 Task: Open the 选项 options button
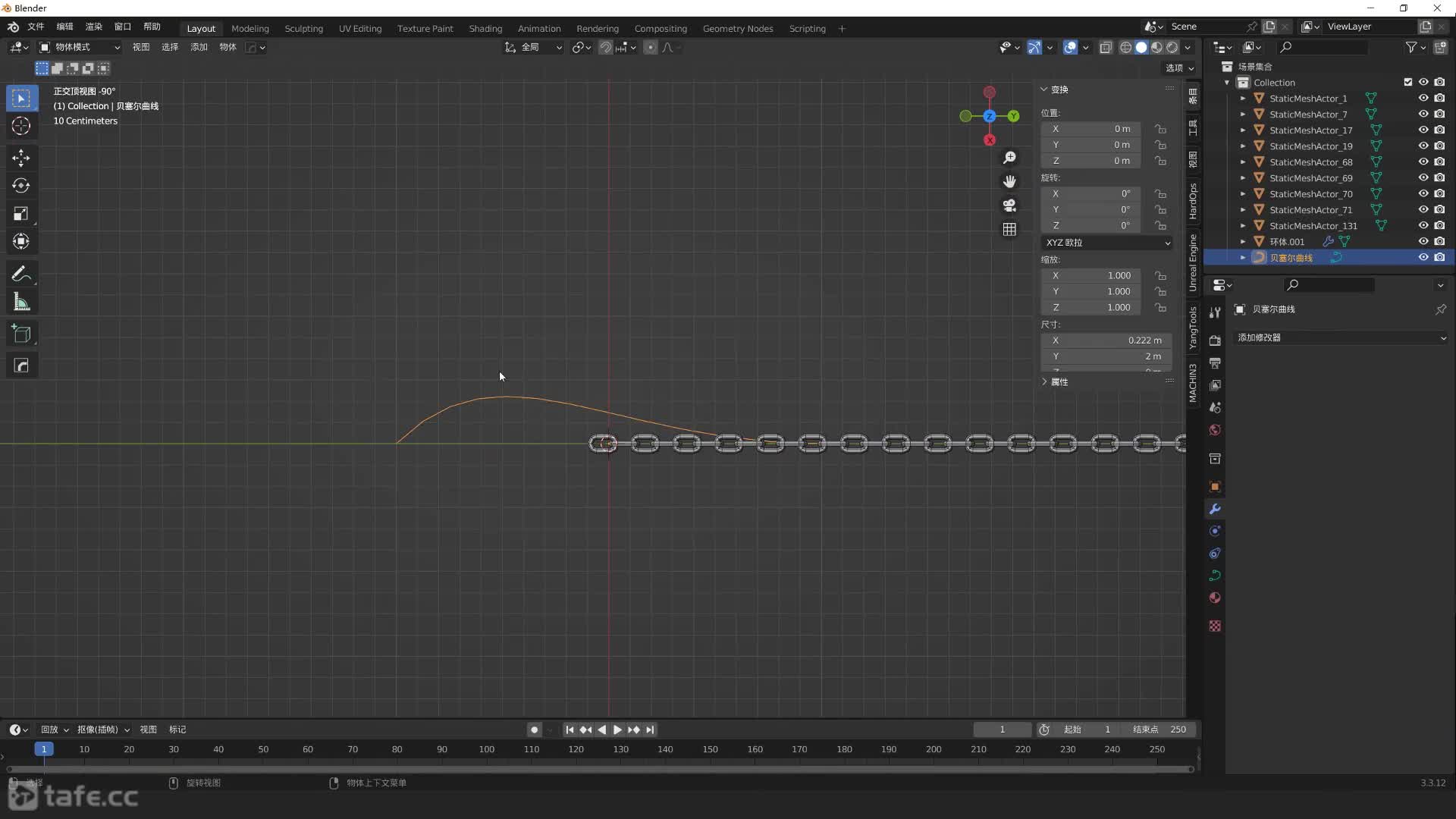(x=1179, y=67)
